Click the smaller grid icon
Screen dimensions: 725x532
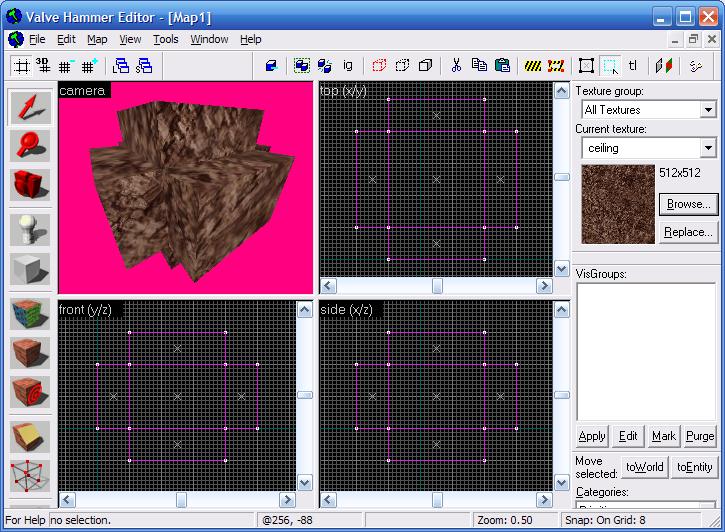66,66
